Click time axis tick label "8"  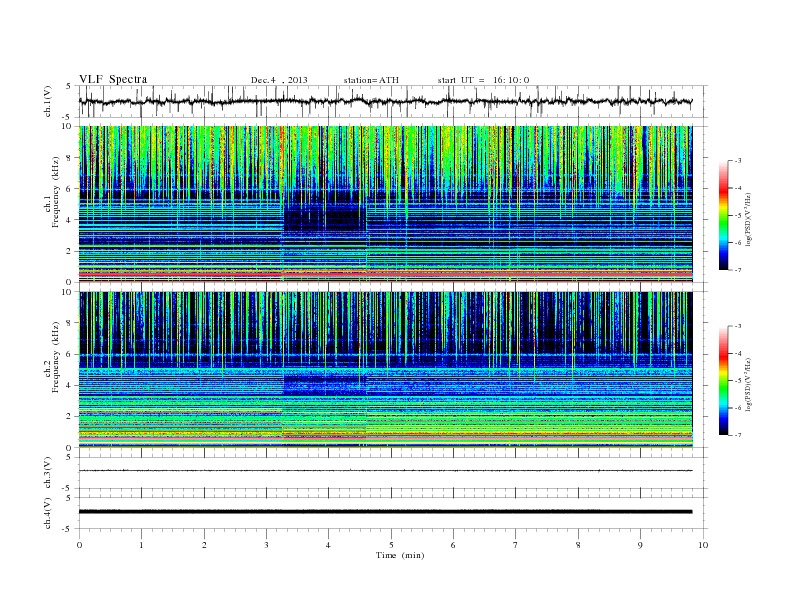click(578, 545)
